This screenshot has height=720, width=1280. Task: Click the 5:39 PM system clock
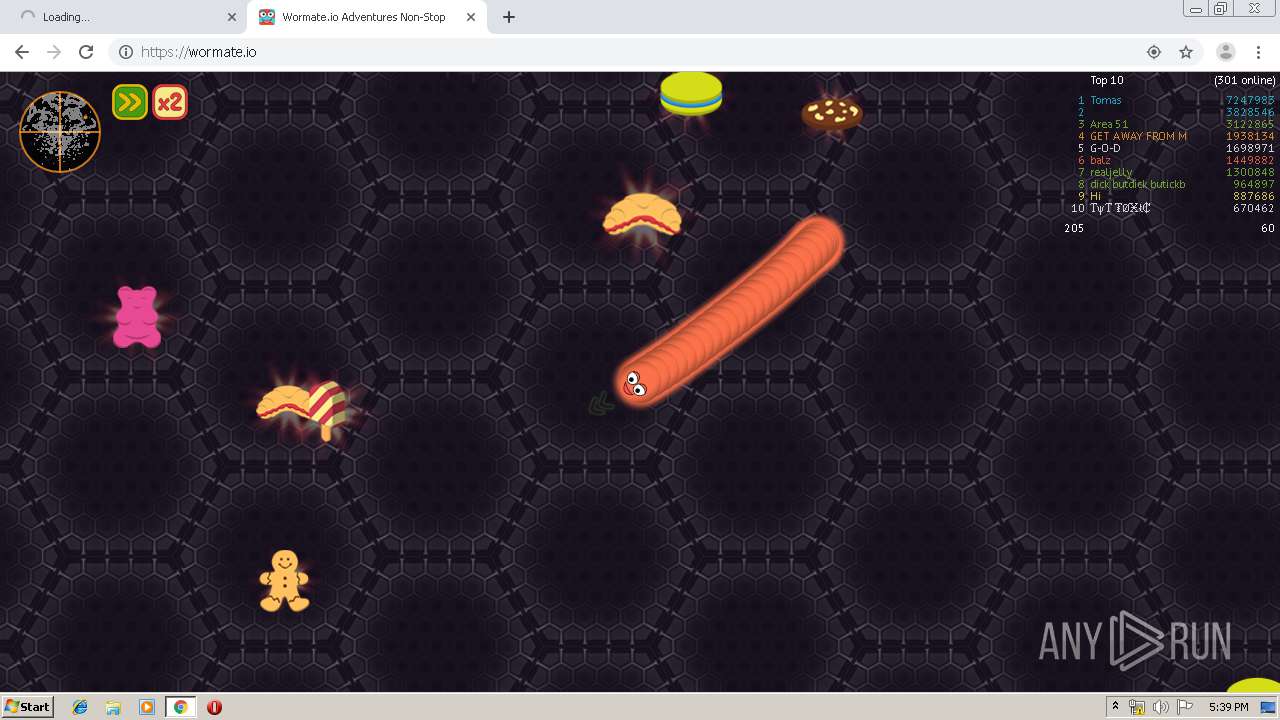click(1228, 707)
